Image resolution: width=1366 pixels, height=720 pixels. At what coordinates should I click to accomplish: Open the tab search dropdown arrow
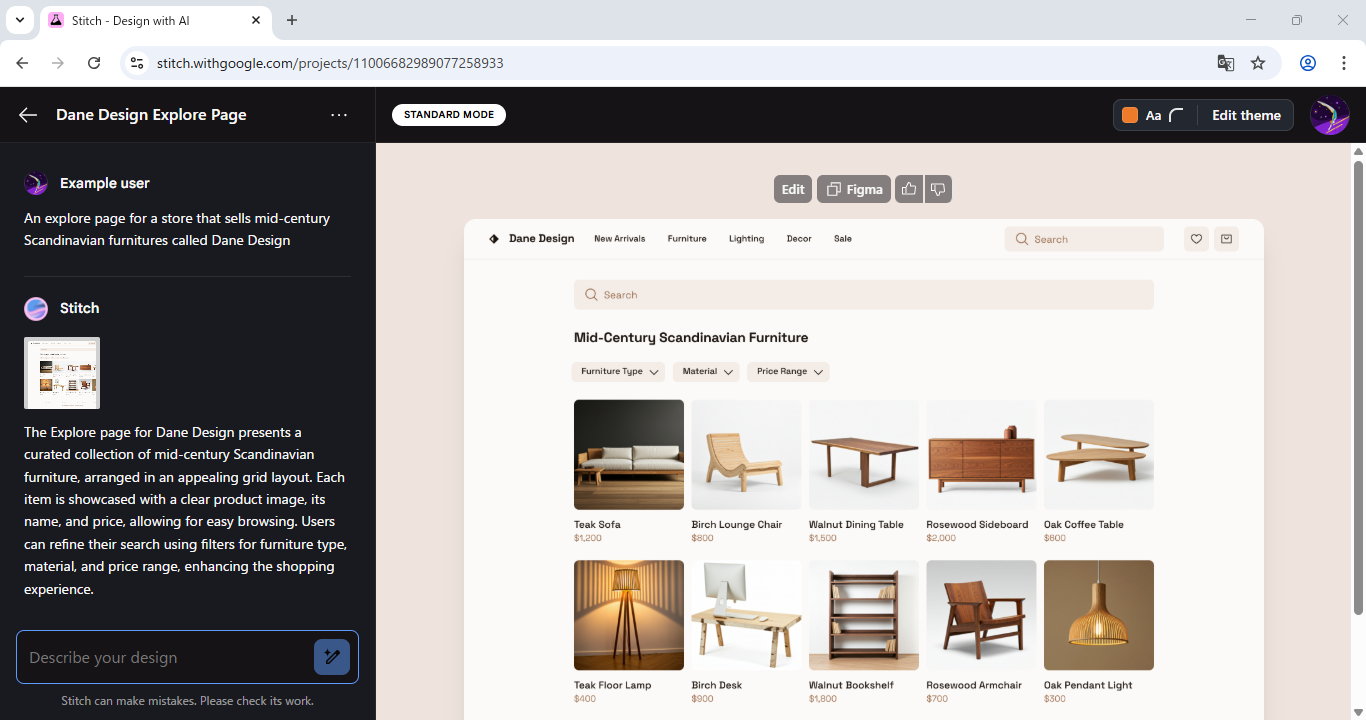(x=19, y=20)
